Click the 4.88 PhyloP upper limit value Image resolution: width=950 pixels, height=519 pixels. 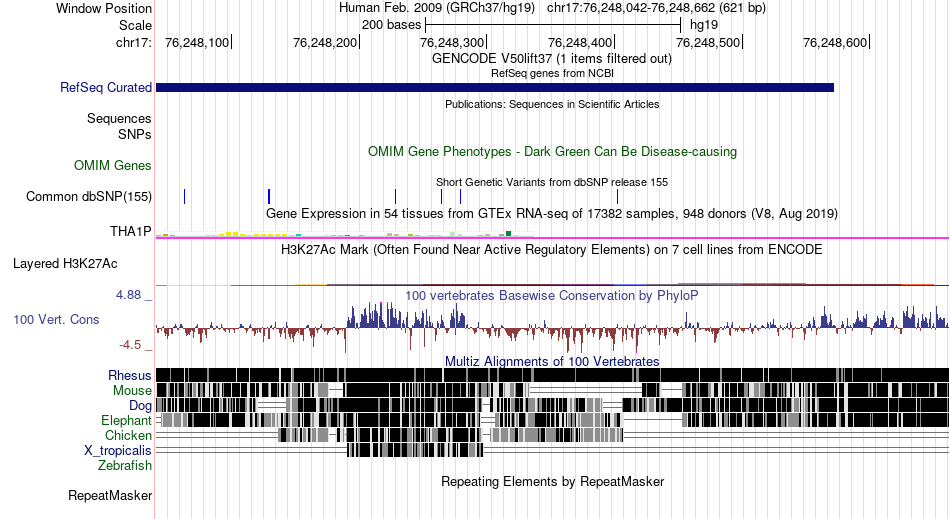128,295
